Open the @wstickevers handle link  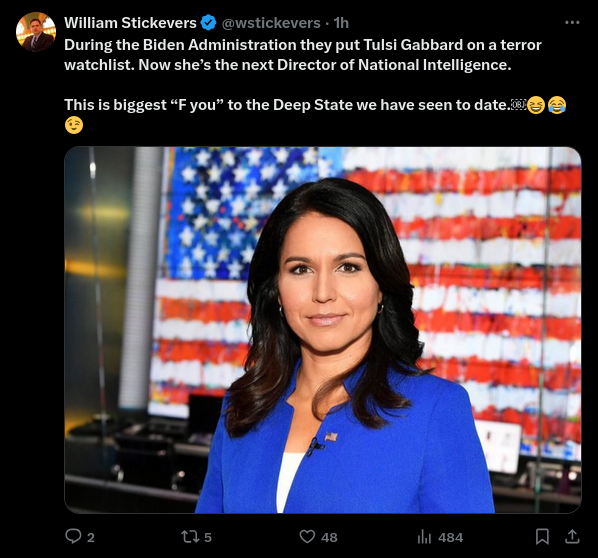pos(271,23)
